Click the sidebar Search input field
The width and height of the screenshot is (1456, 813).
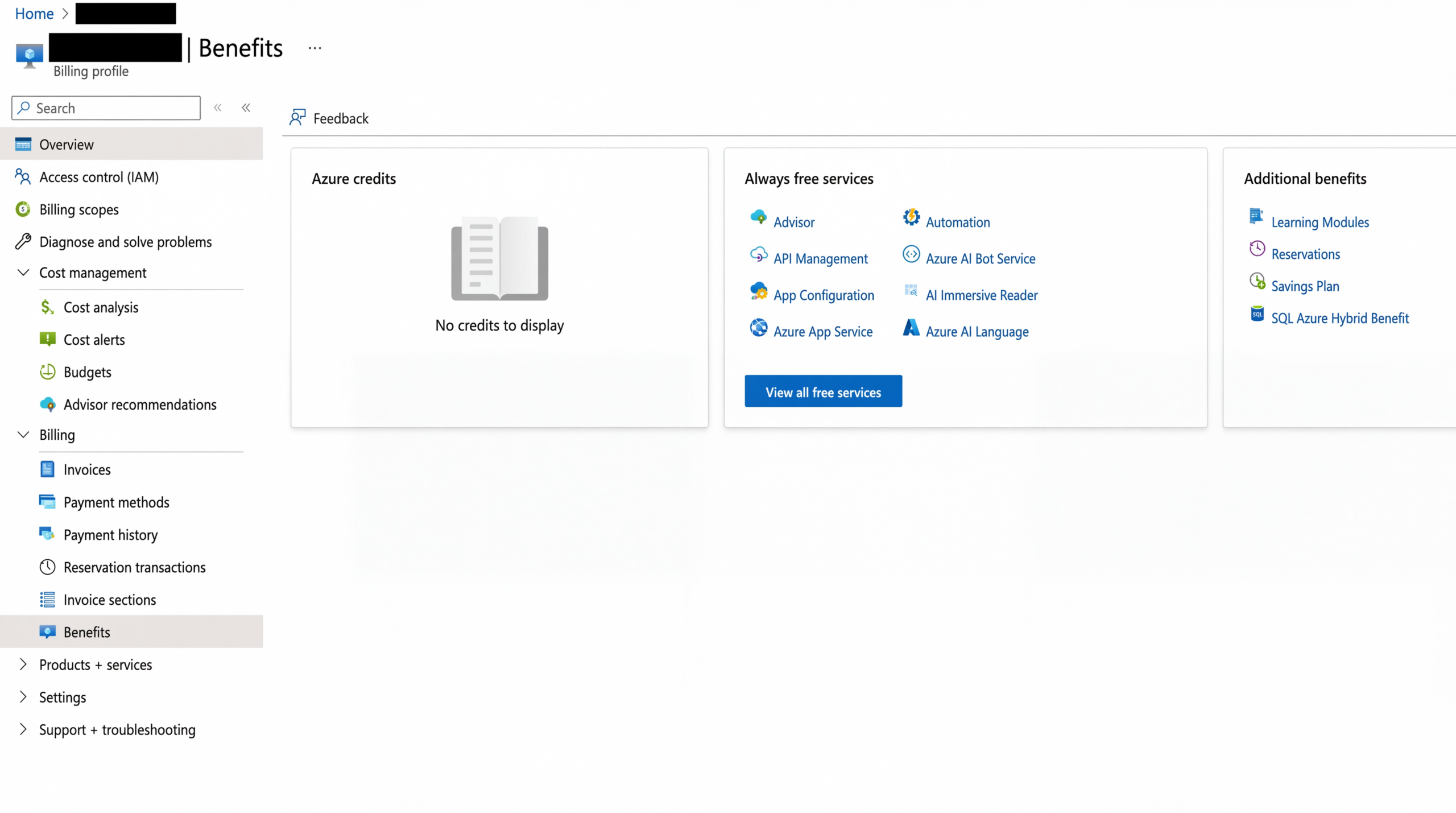[x=106, y=108]
